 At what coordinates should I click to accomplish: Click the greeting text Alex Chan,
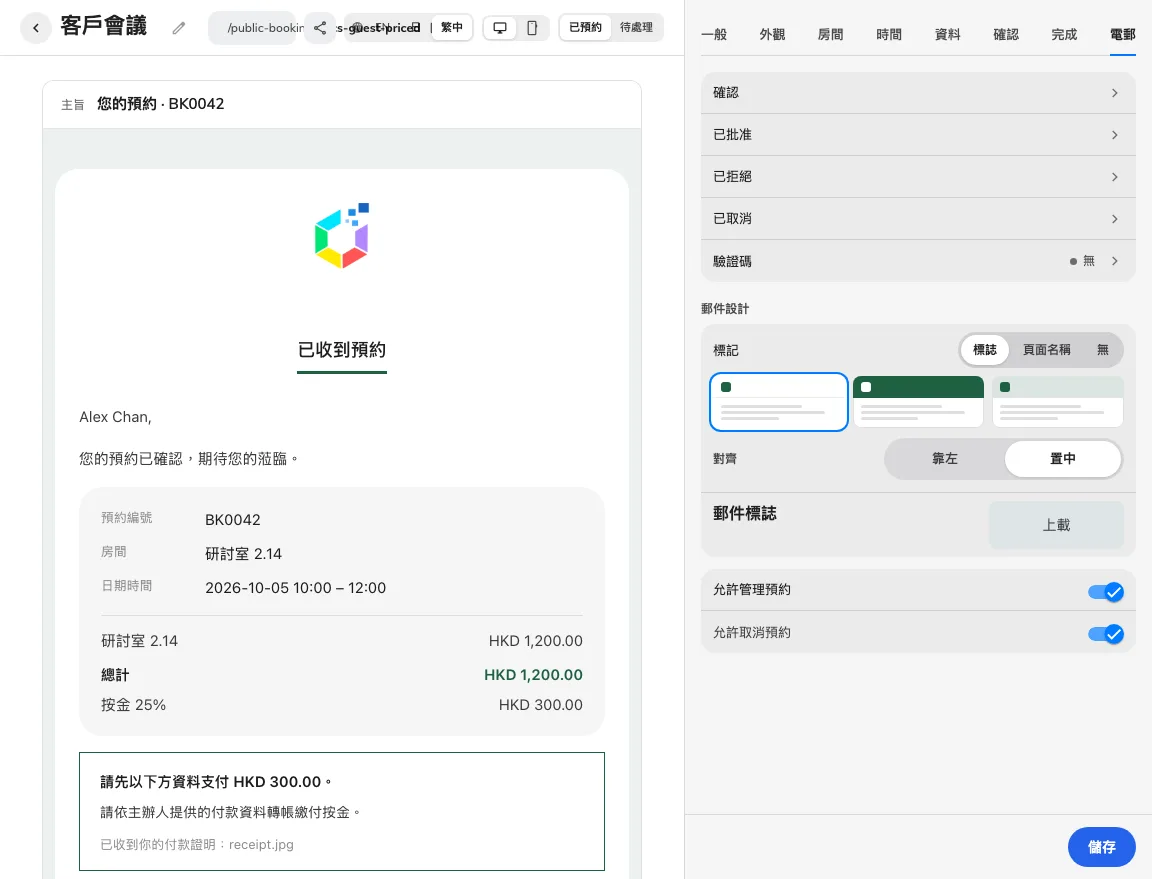(115, 417)
